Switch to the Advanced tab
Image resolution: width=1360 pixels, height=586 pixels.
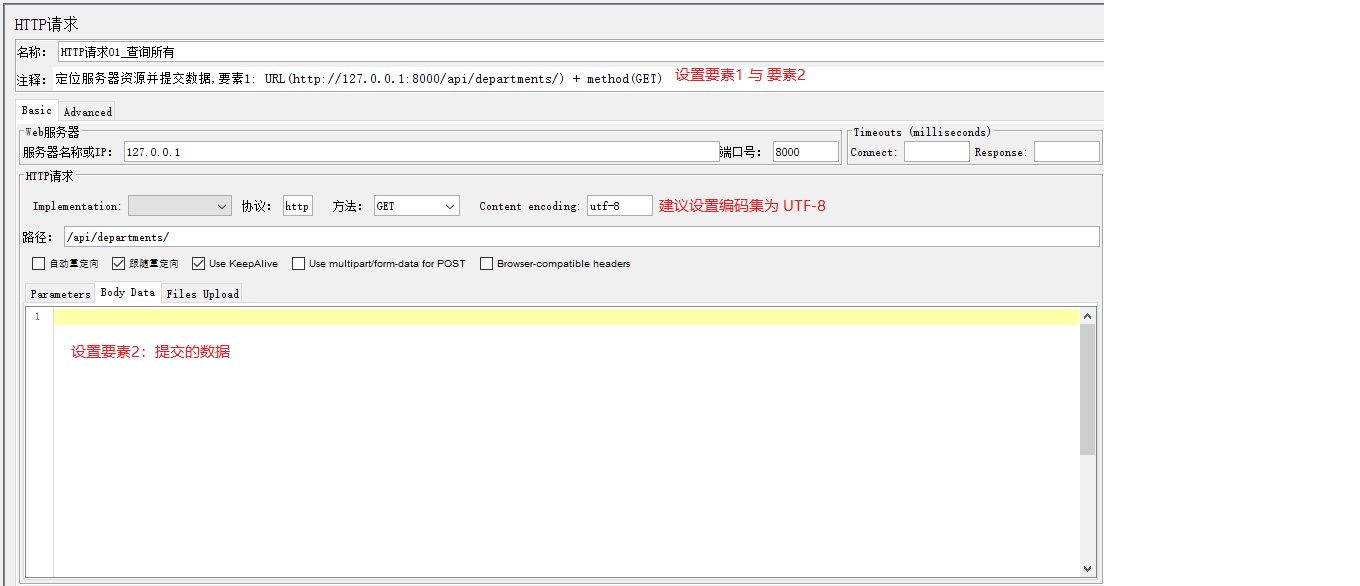tap(87, 112)
